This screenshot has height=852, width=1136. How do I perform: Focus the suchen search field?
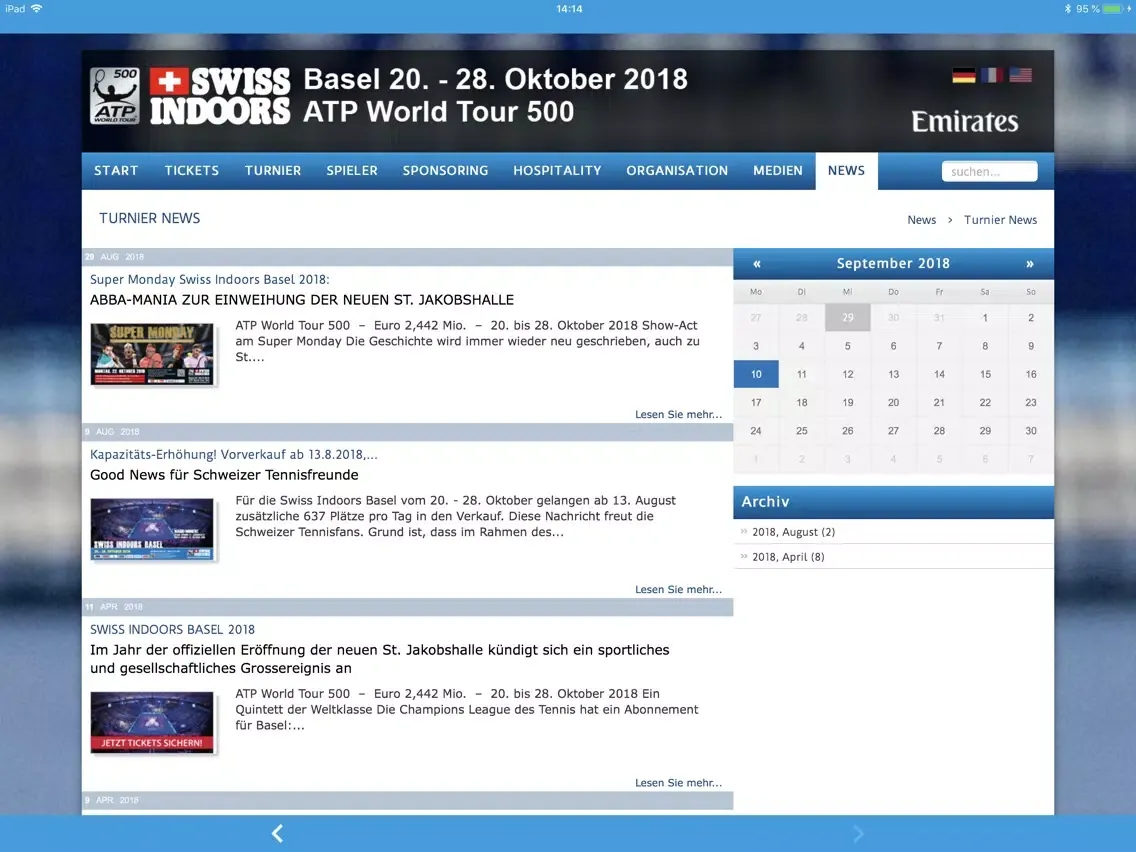(989, 171)
